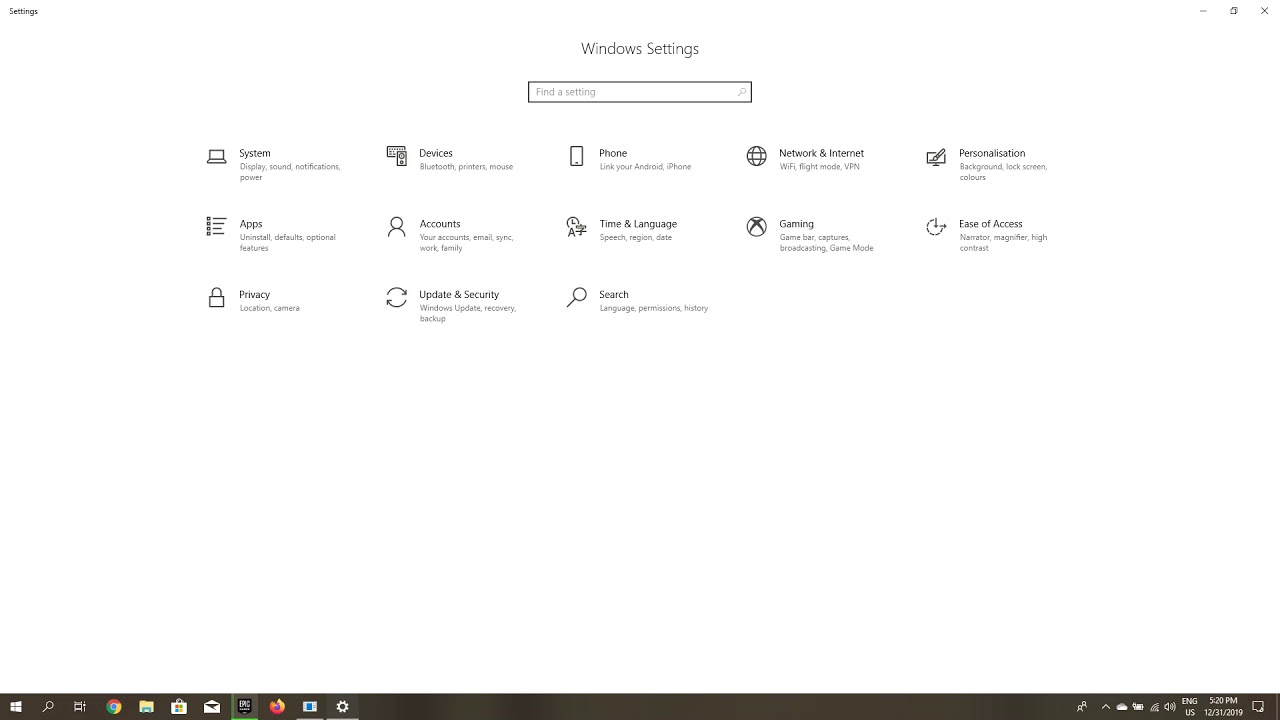Open OneDrive cloud icon in tray
The width and height of the screenshot is (1280, 720).
(x=1122, y=707)
